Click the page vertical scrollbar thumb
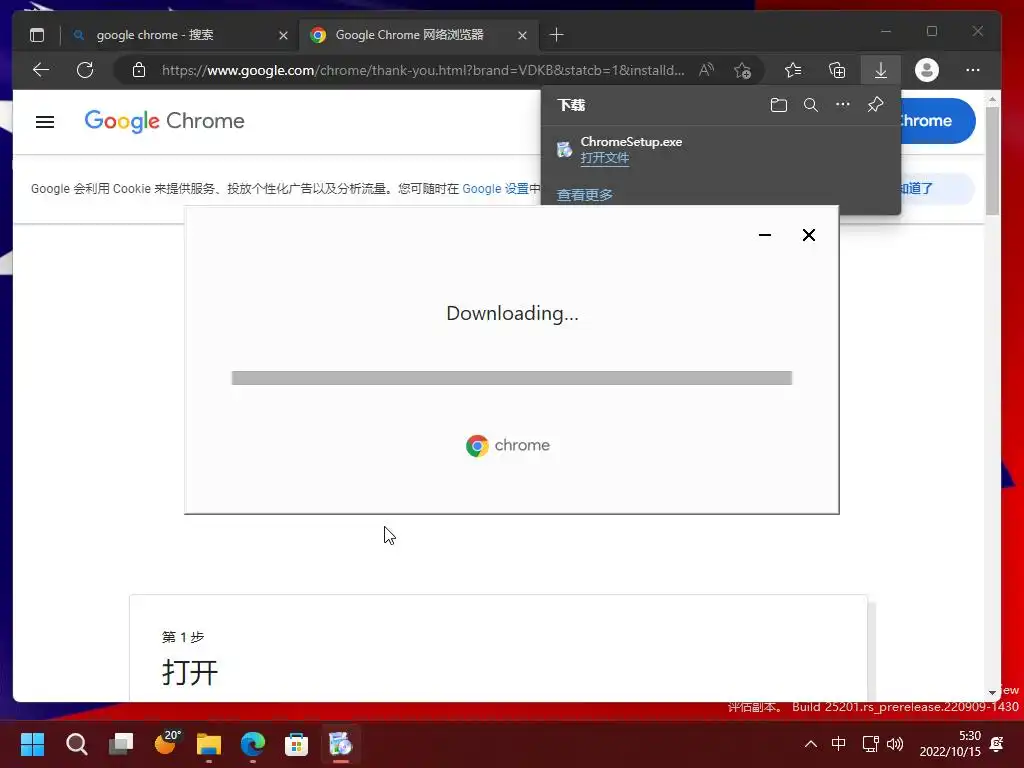1024x768 pixels. click(x=993, y=160)
